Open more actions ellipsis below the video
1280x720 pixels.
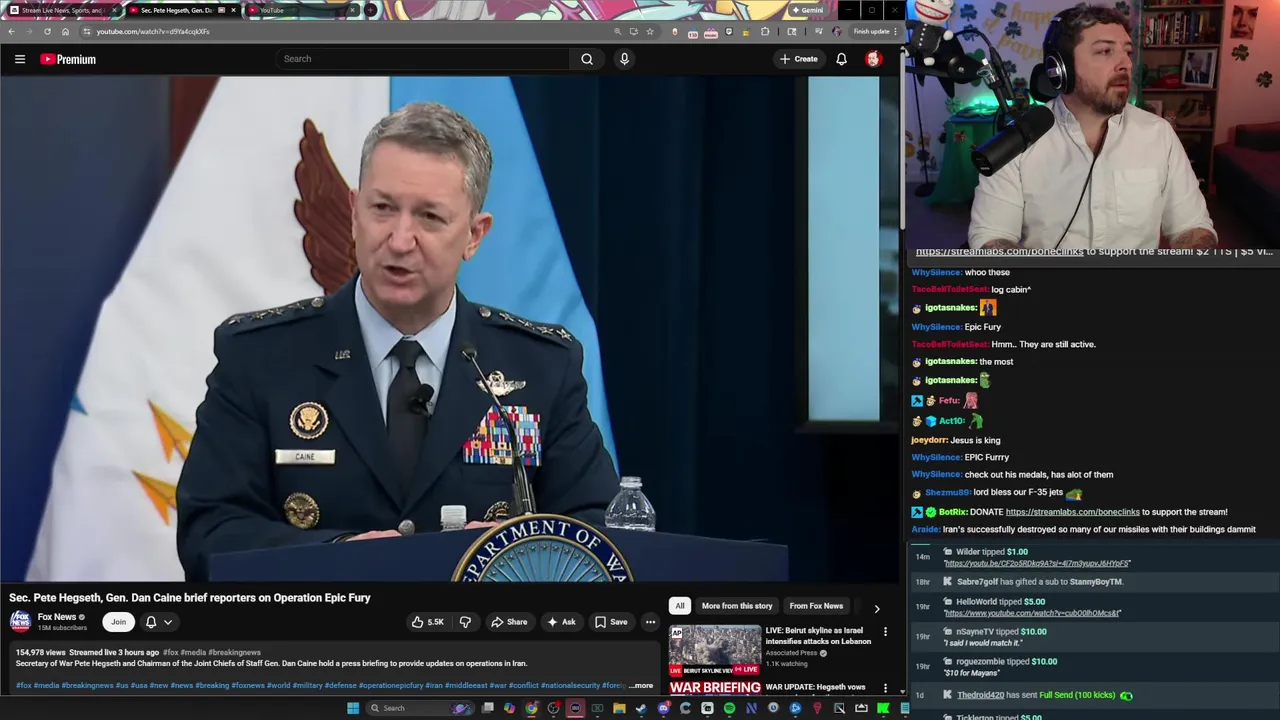(x=650, y=622)
